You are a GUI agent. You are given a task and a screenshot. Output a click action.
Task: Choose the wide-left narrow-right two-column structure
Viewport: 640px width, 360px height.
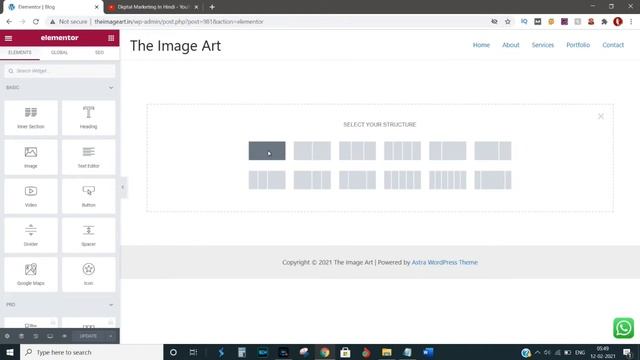pyautogui.click(x=493, y=151)
